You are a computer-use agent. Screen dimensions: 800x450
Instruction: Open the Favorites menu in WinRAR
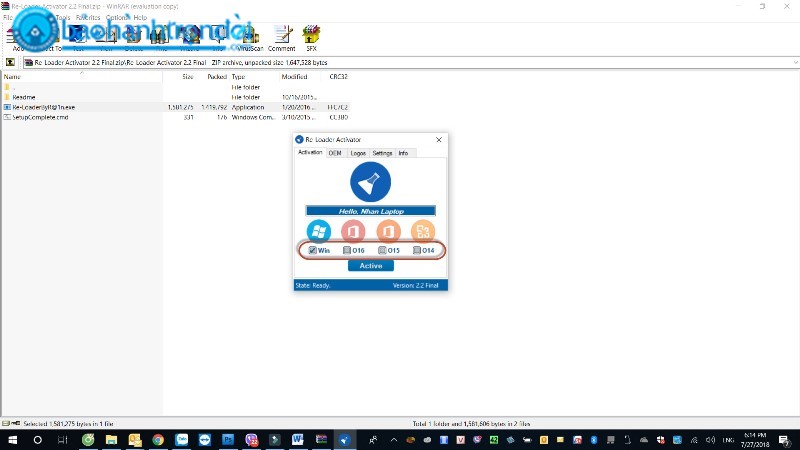tap(88, 17)
